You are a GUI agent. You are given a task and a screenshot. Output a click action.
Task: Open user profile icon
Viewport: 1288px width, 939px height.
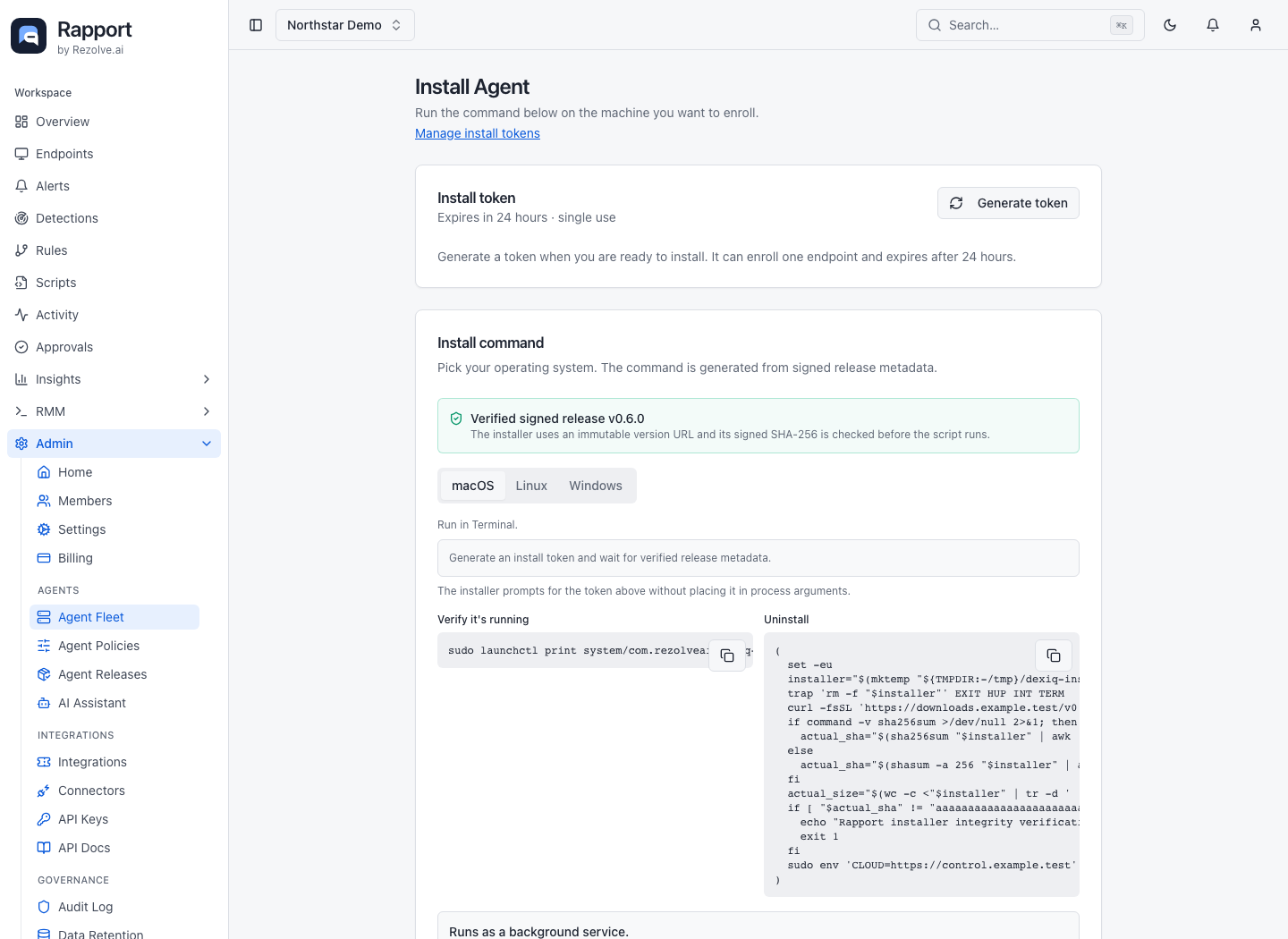click(1256, 25)
